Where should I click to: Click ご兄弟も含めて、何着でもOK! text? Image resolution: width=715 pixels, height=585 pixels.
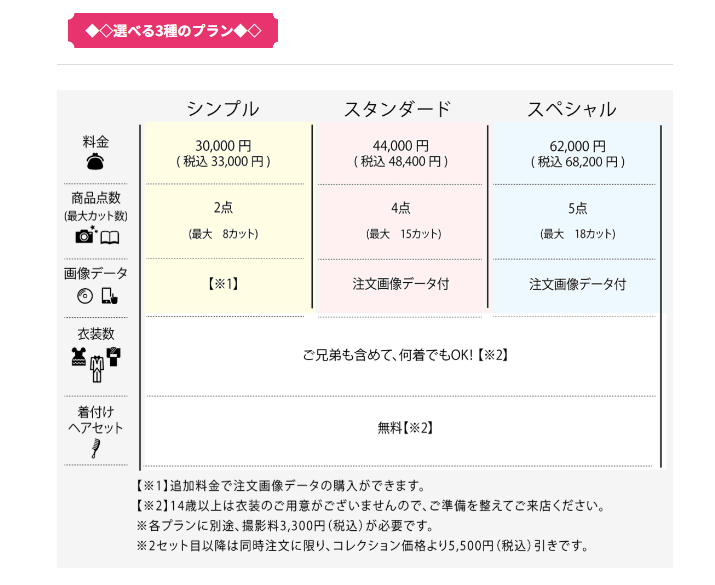point(389,355)
